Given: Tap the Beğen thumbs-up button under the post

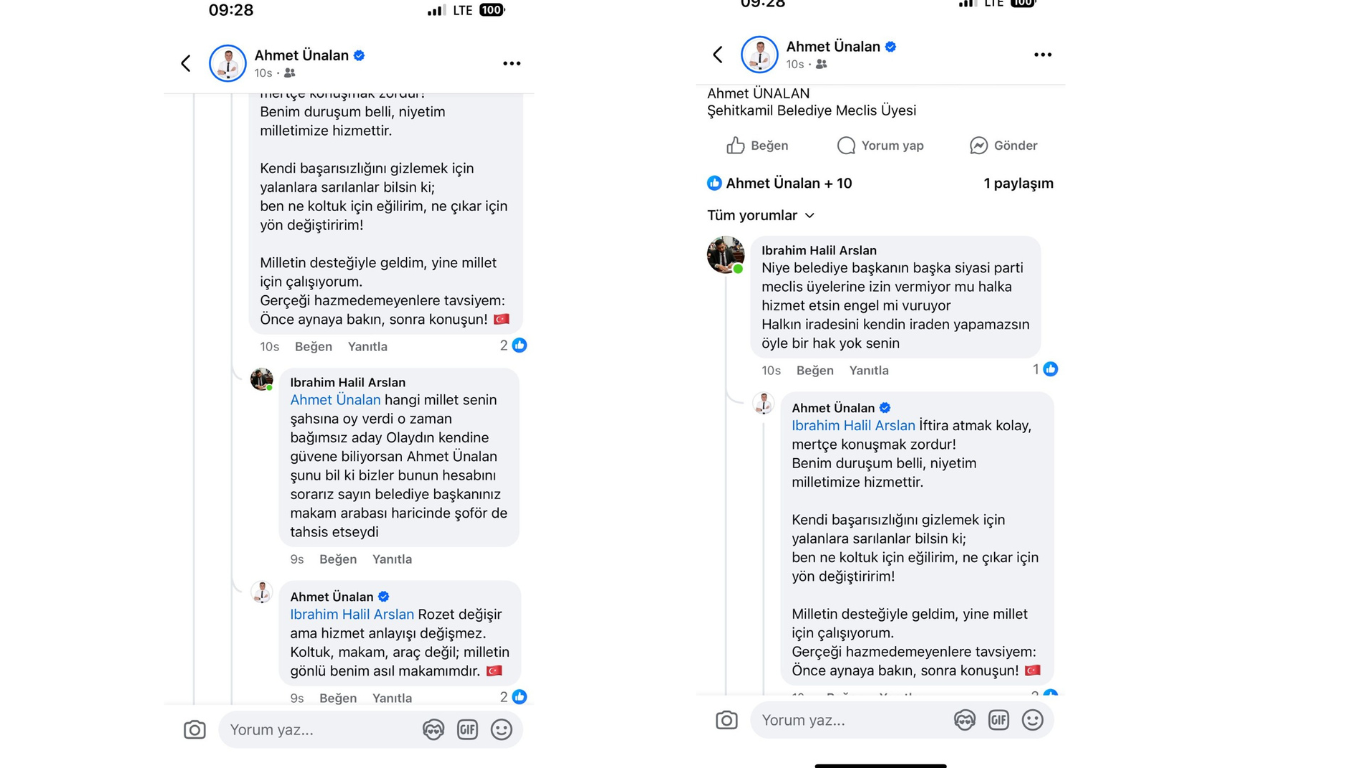Looking at the screenshot, I should (x=757, y=146).
